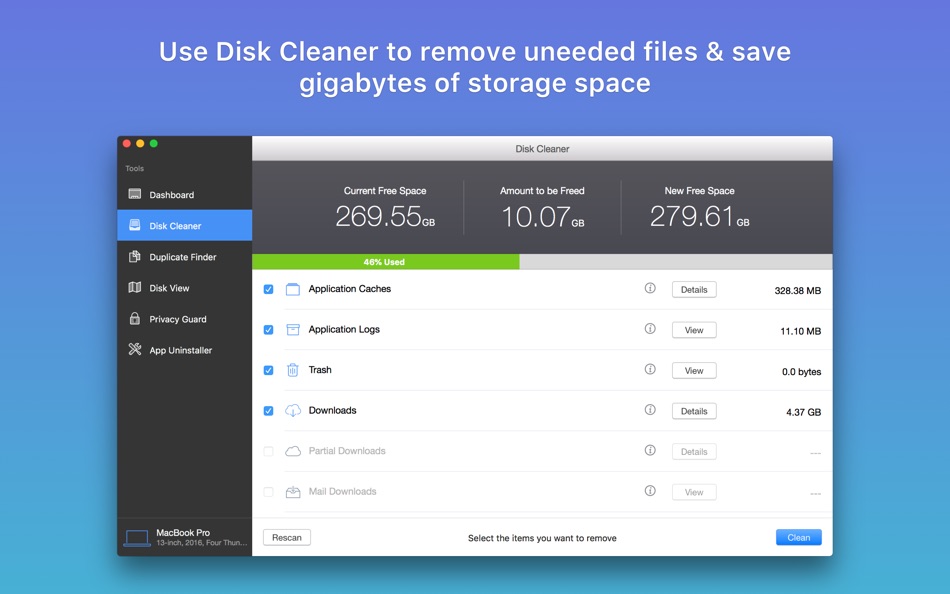Image resolution: width=950 pixels, height=594 pixels.
Task: Click View for Trash
Action: (694, 371)
